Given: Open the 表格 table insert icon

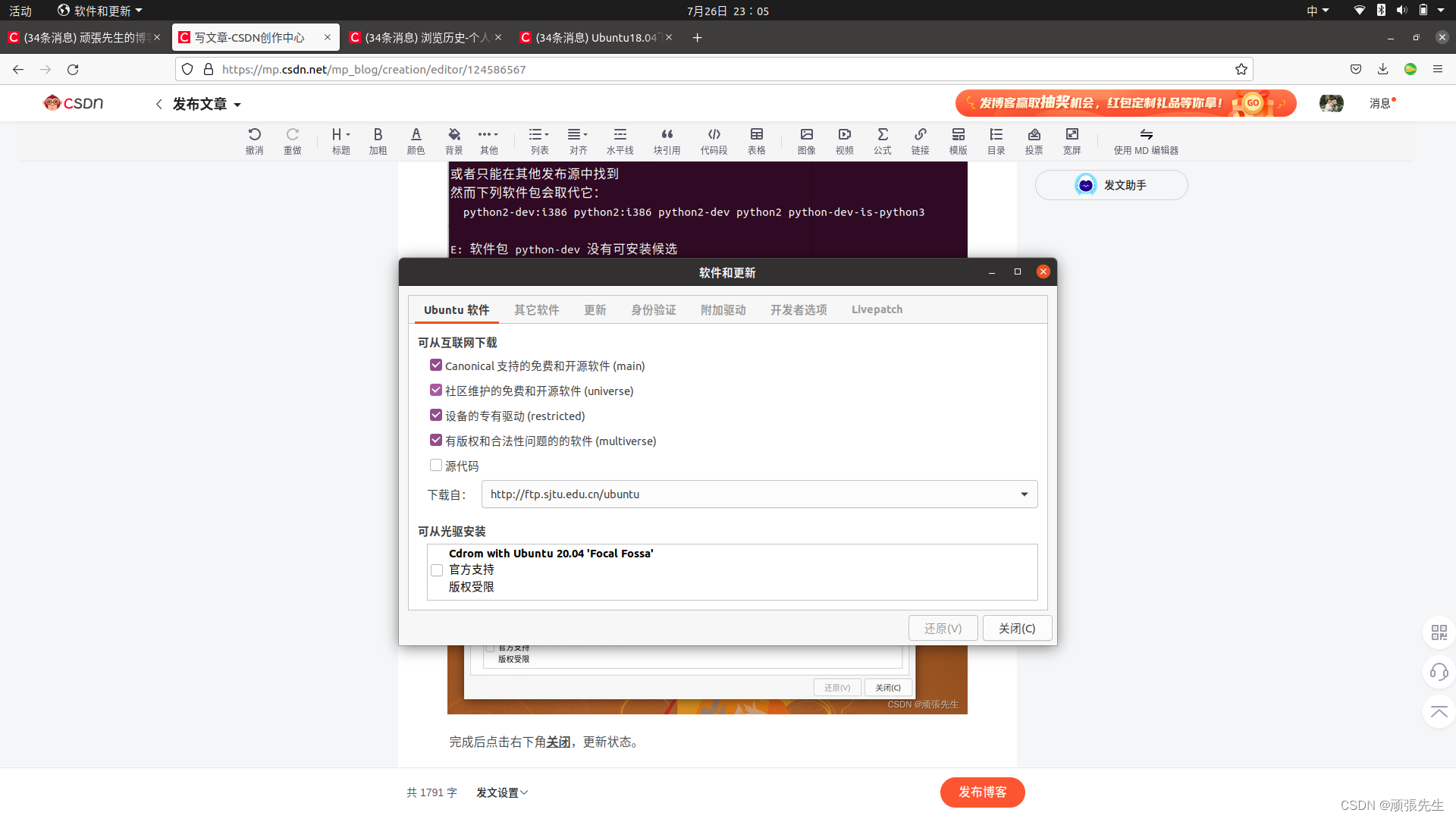Looking at the screenshot, I should (x=756, y=141).
